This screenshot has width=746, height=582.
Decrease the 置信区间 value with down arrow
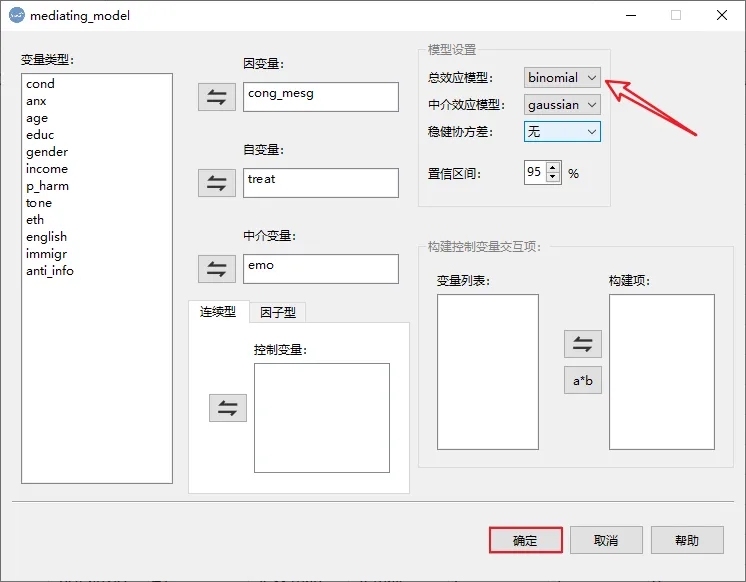point(554,178)
